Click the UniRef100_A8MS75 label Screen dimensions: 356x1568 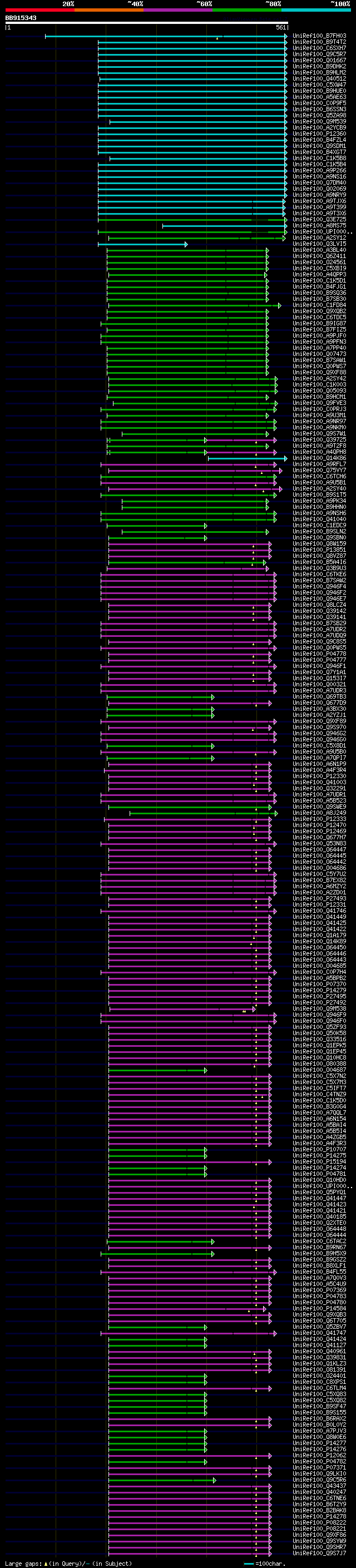pos(319,226)
